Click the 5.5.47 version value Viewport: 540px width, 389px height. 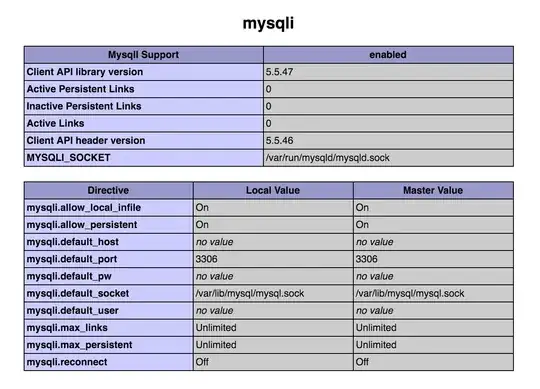coord(279,72)
